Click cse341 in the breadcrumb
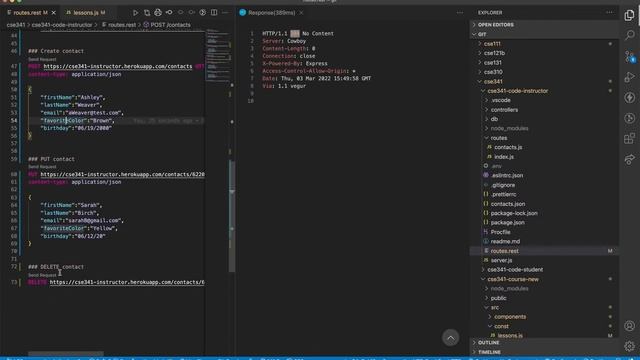640x360 pixels. (16, 25)
